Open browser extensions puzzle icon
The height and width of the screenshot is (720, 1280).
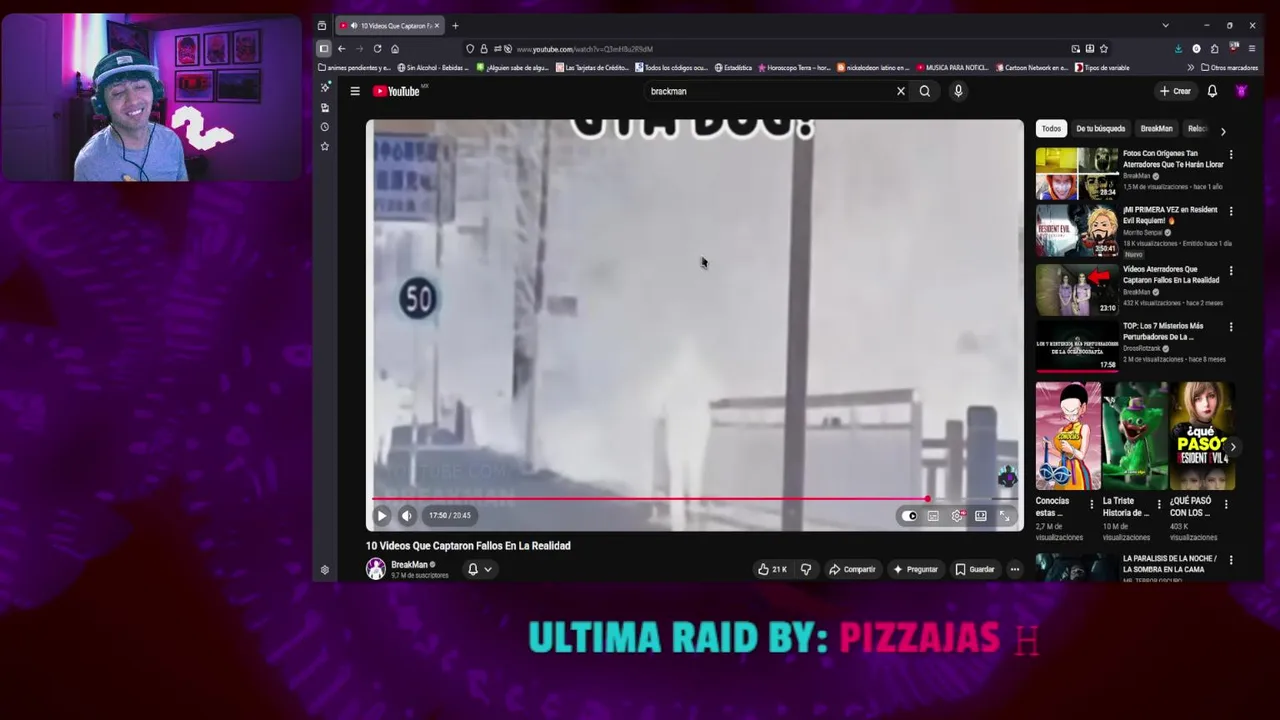[x=1214, y=49]
